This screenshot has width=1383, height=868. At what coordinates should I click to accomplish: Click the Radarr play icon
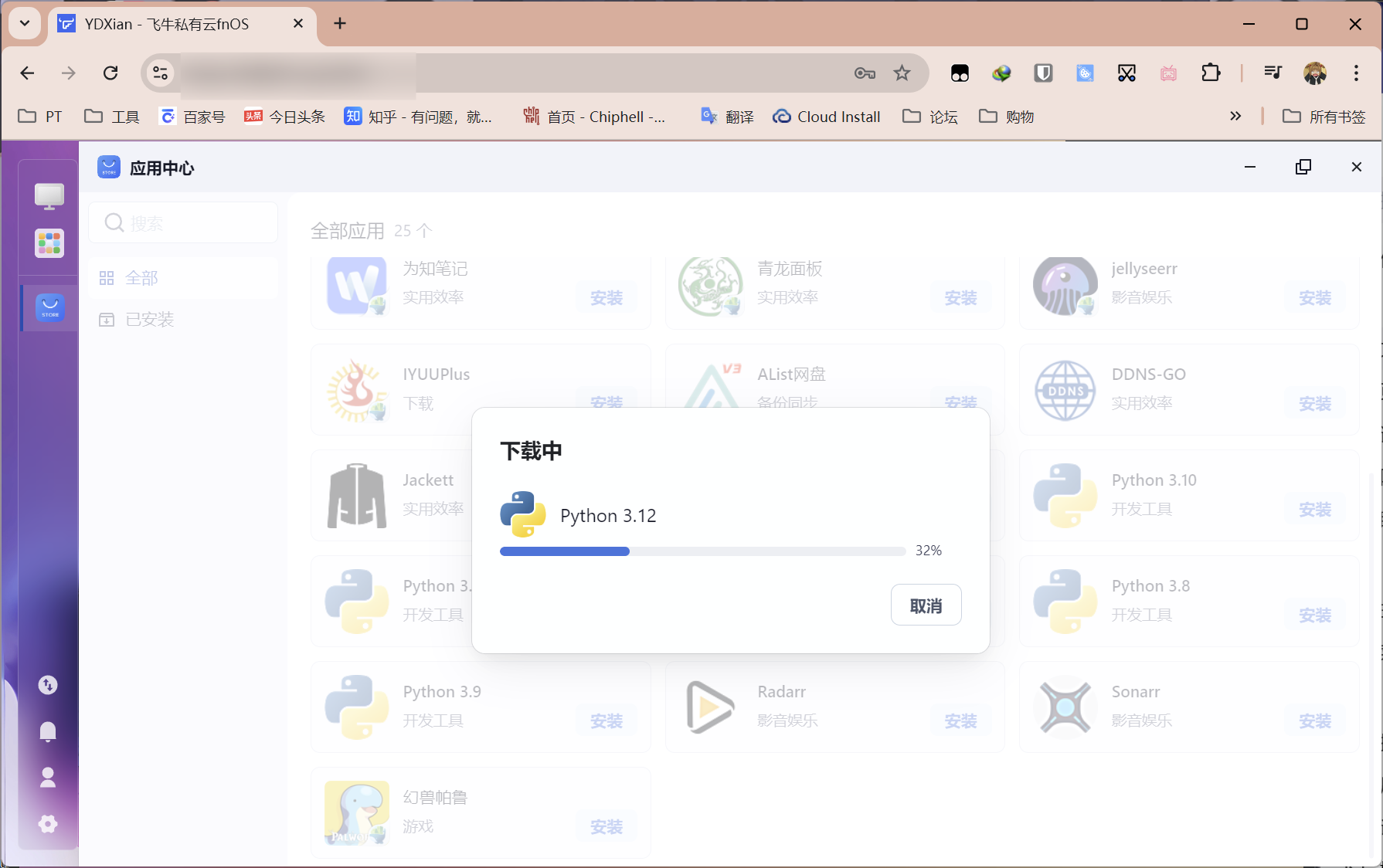pyautogui.click(x=710, y=707)
